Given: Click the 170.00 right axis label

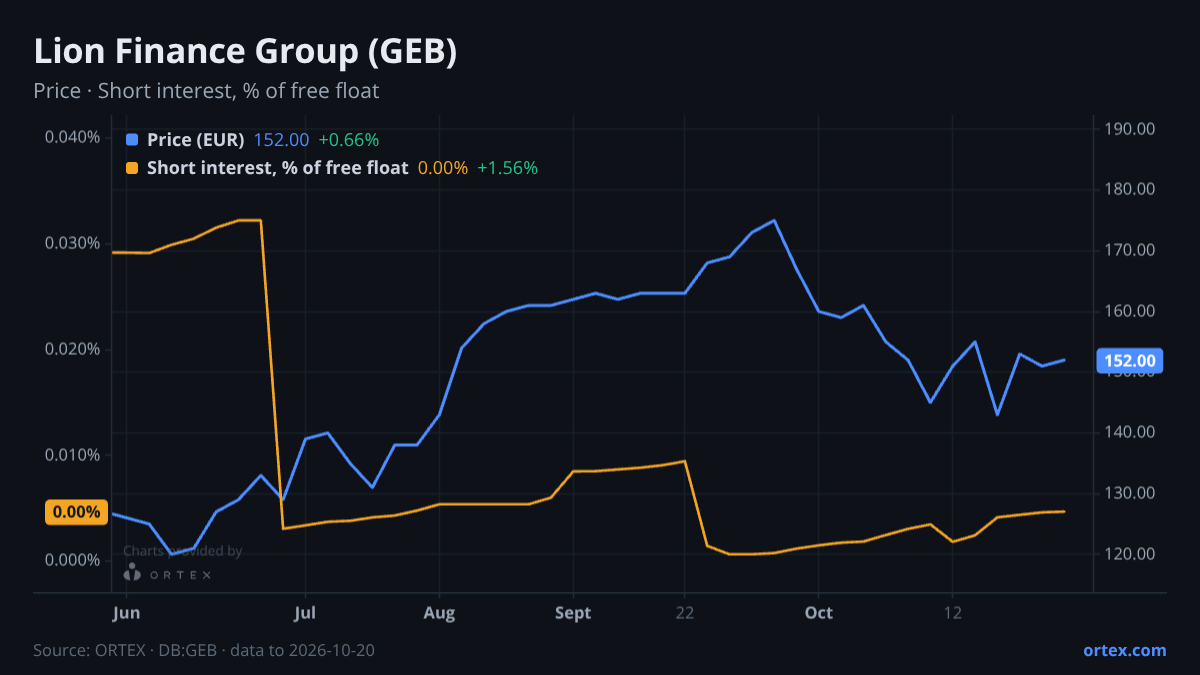Looking at the screenshot, I should pyautogui.click(x=1130, y=250).
